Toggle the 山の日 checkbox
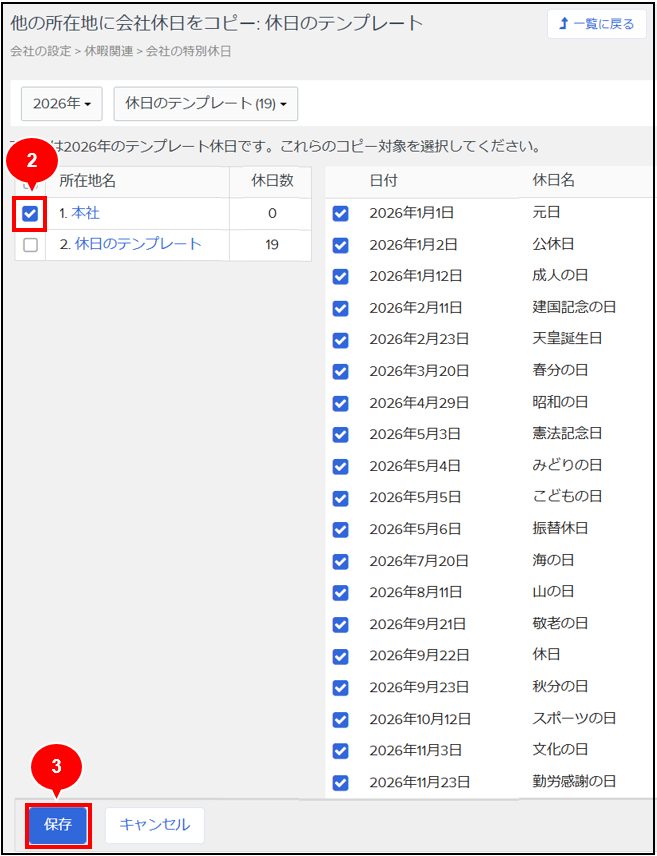 pos(341,593)
